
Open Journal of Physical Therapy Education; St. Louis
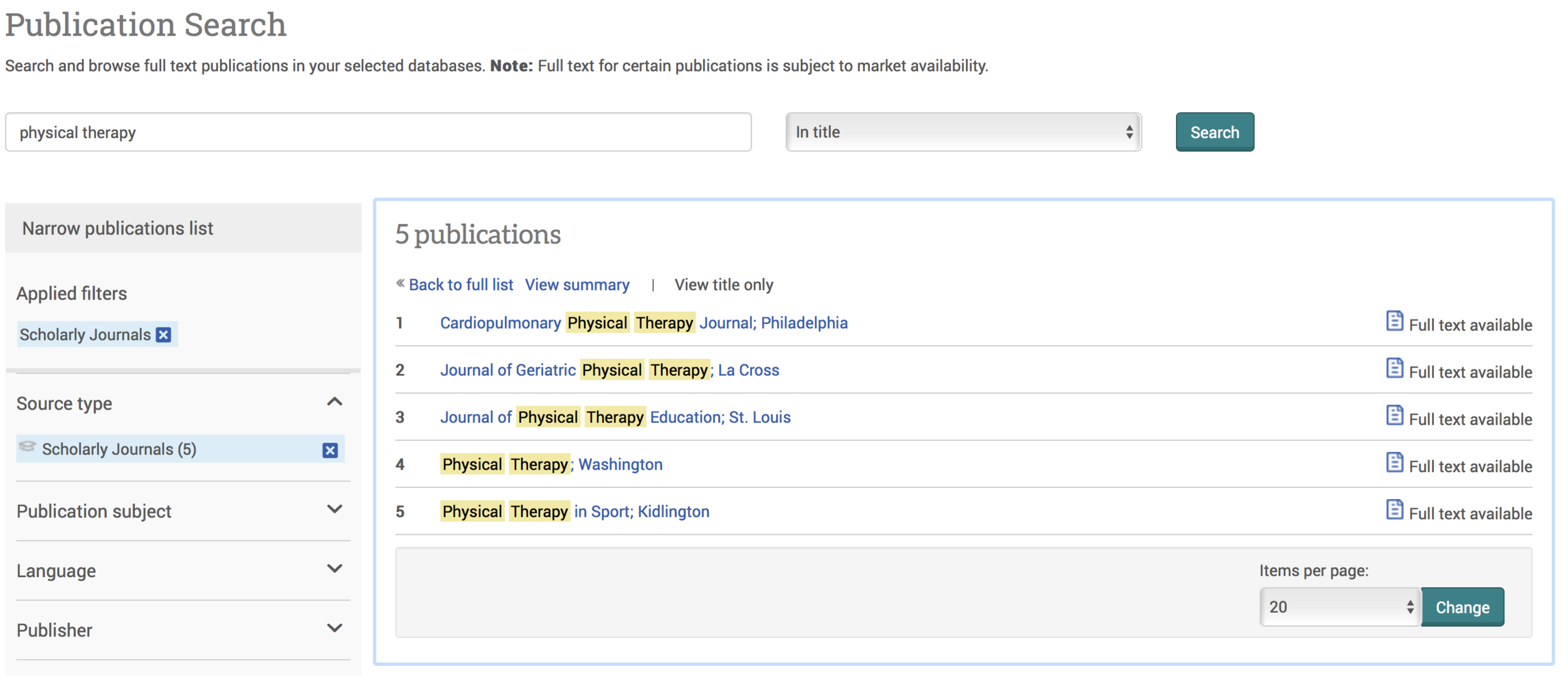pos(615,417)
